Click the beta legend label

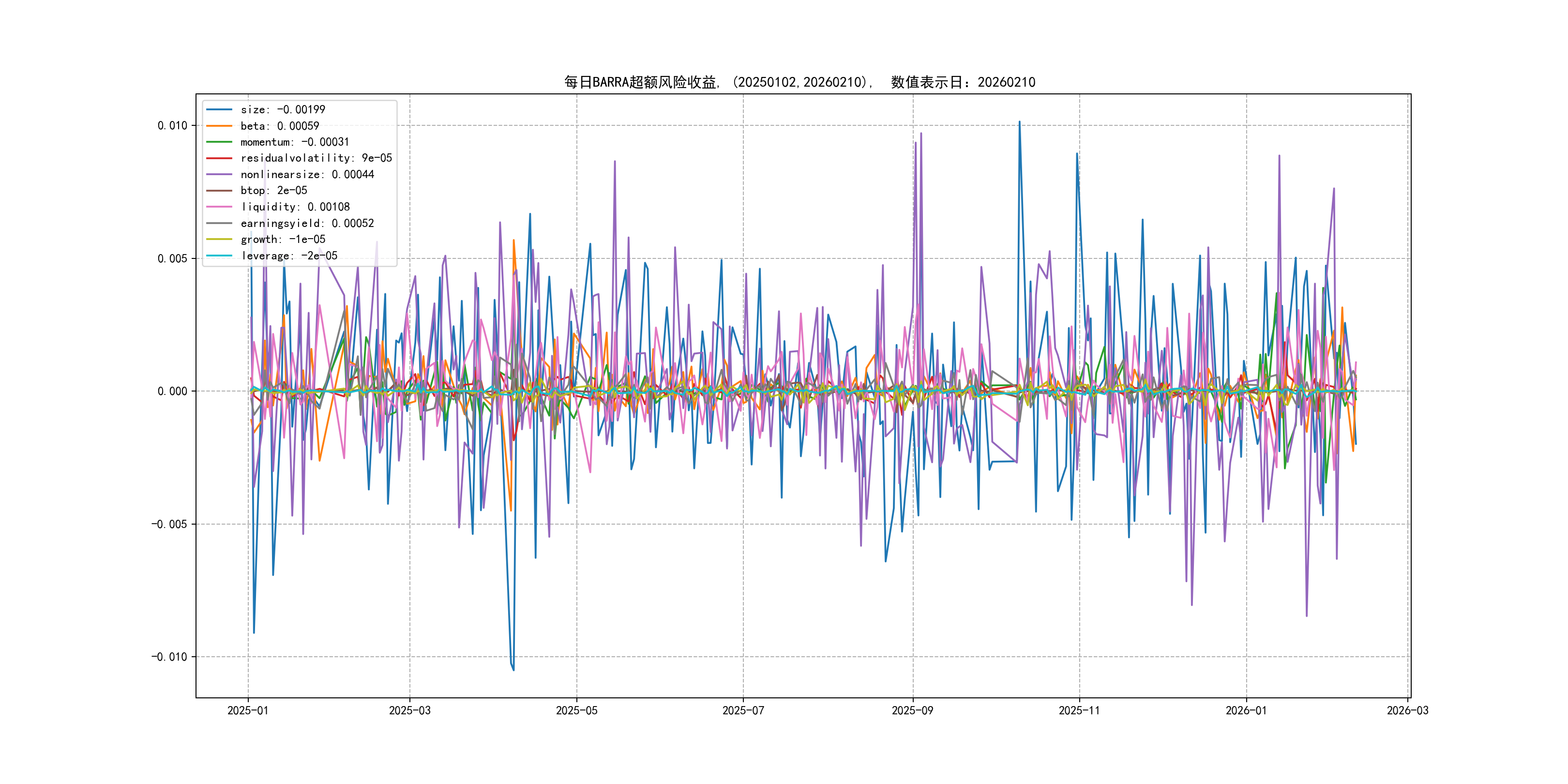point(279,126)
